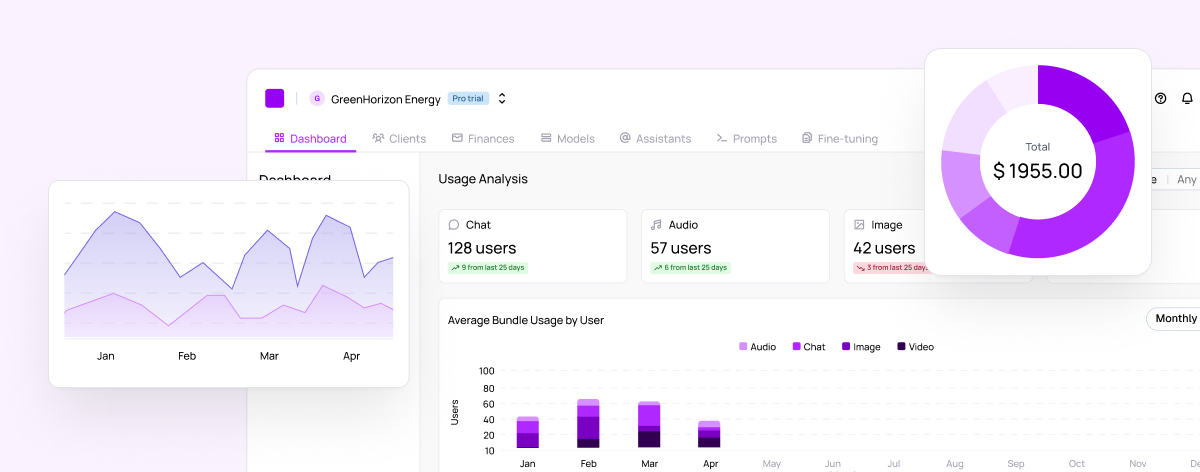Toggle the Video legend swatch

[x=901, y=347]
